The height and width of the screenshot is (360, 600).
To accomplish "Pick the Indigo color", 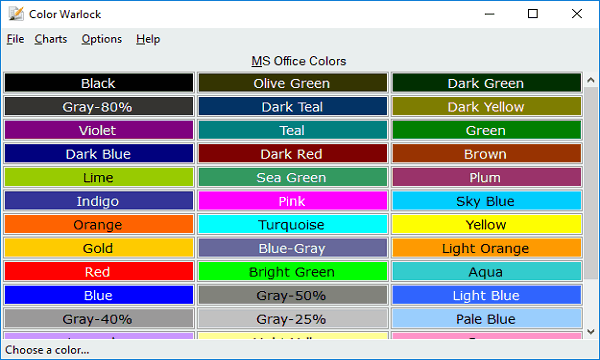I will [99, 201].
